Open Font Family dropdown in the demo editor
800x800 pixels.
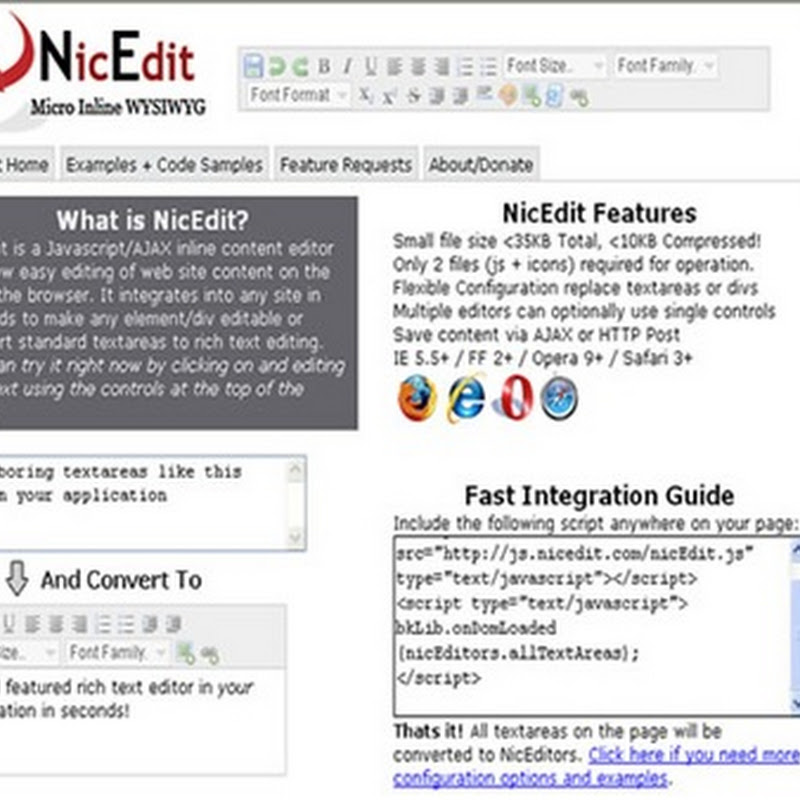(x=117, y=653)
